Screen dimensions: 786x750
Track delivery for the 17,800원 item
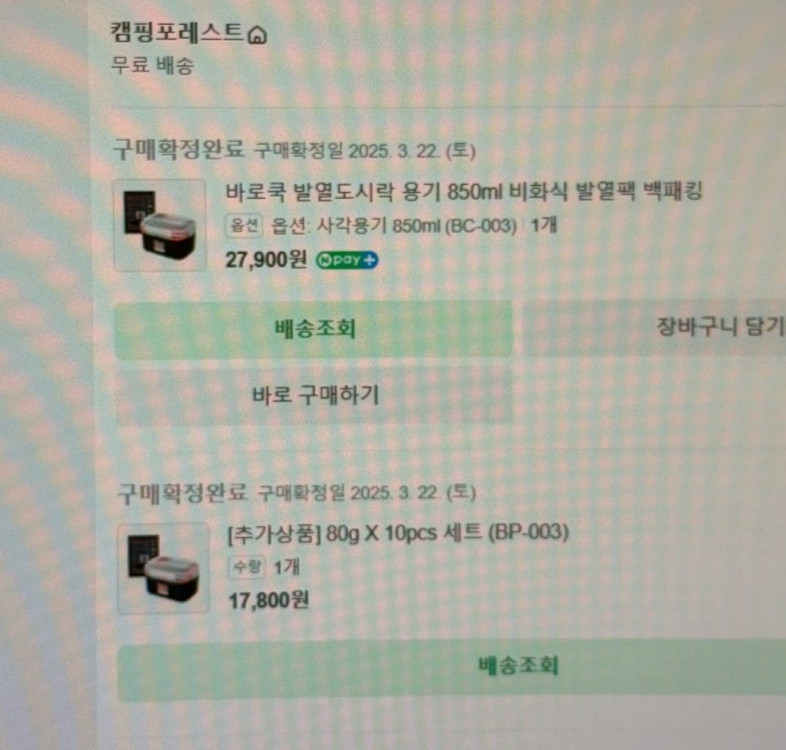click(x=452, y=666)
